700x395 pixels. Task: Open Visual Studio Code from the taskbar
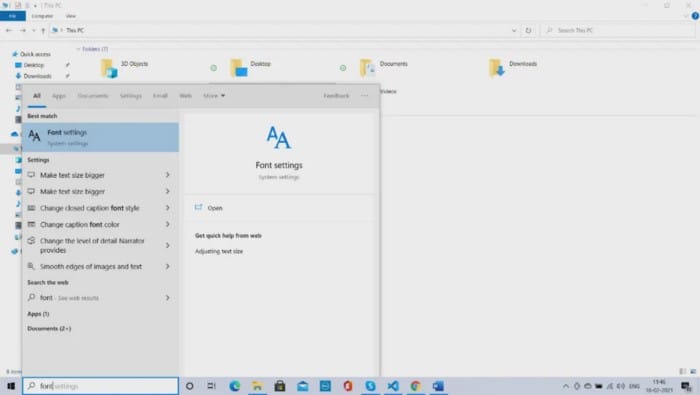tap(393, 386)
